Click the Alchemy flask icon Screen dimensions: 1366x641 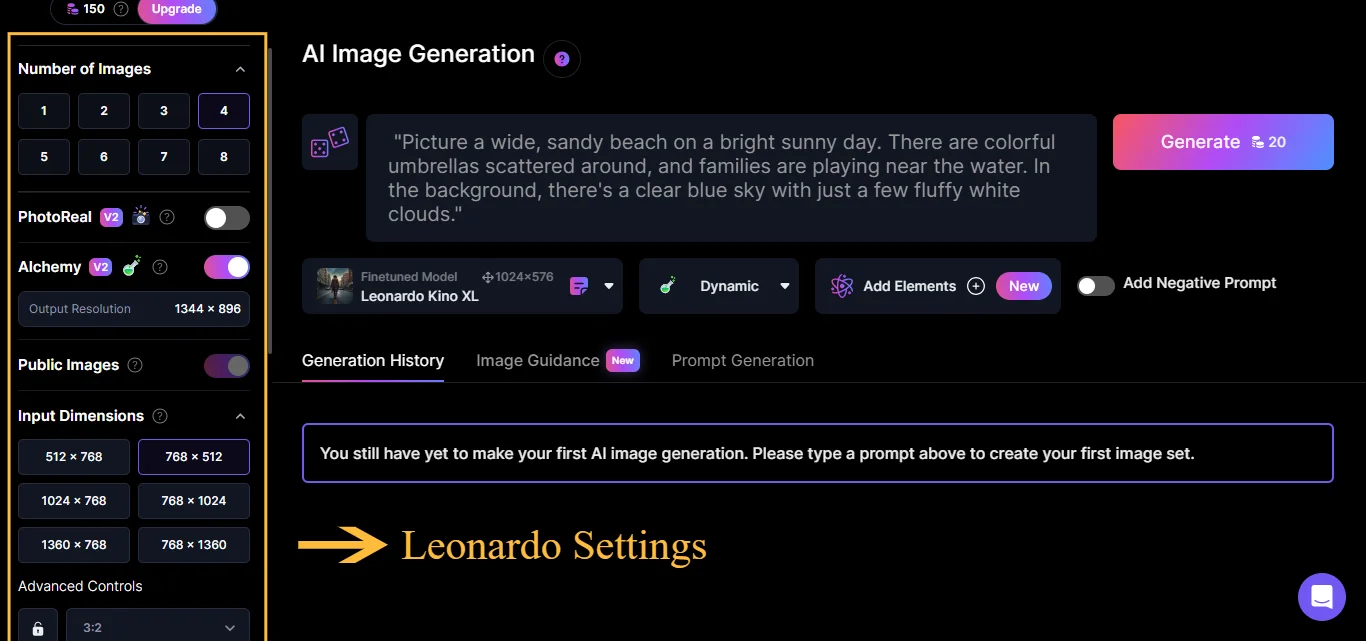click(131, 266)
